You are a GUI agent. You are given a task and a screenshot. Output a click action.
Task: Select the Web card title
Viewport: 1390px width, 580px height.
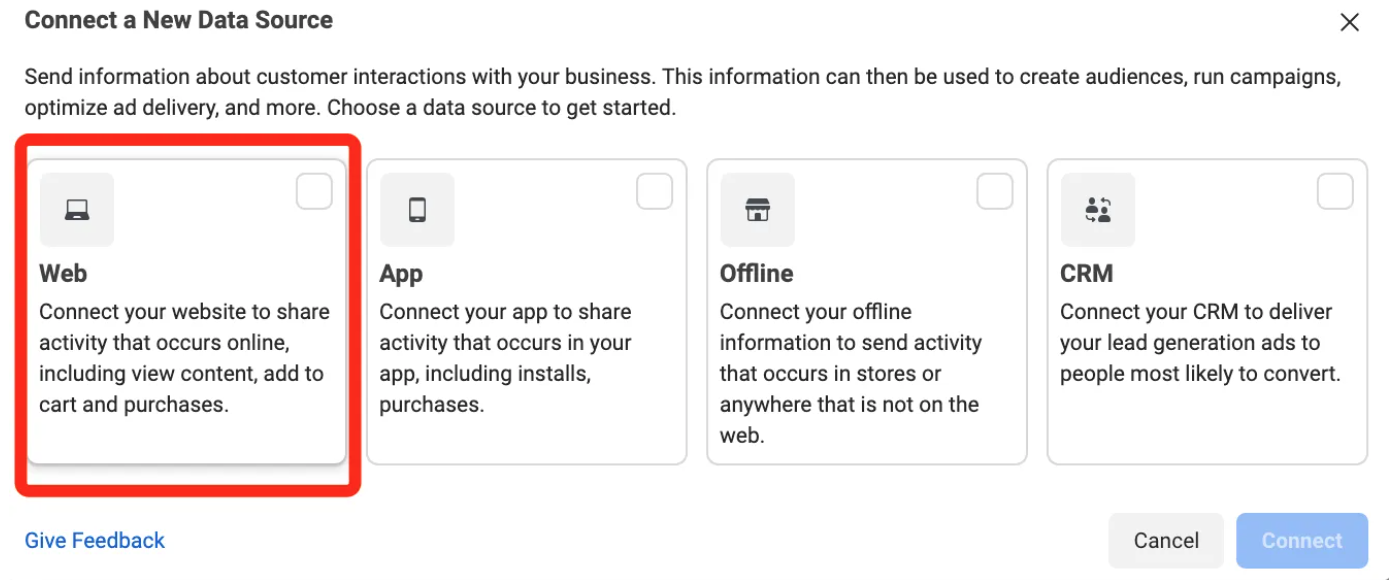[63, 274]
